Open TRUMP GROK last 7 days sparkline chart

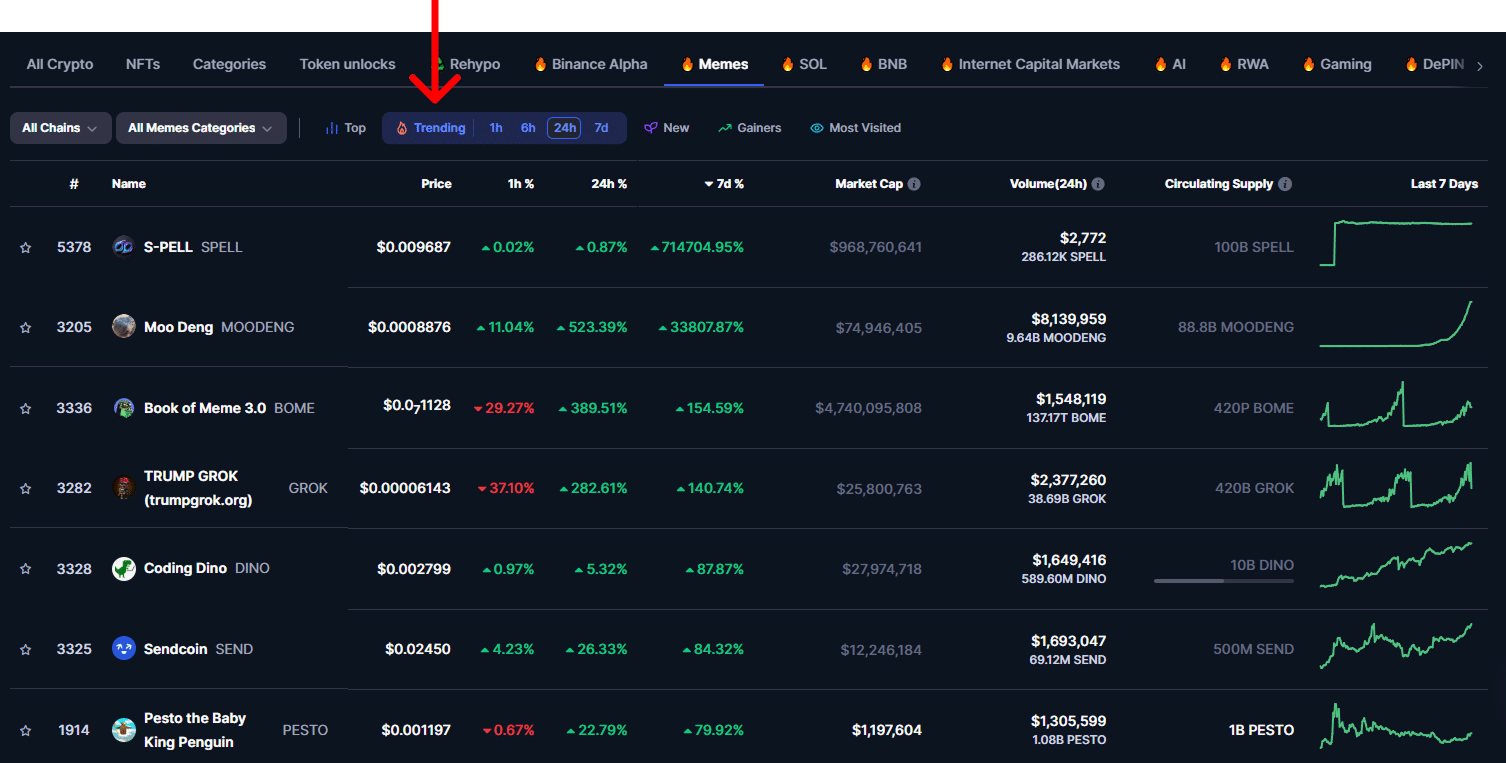1396,485
